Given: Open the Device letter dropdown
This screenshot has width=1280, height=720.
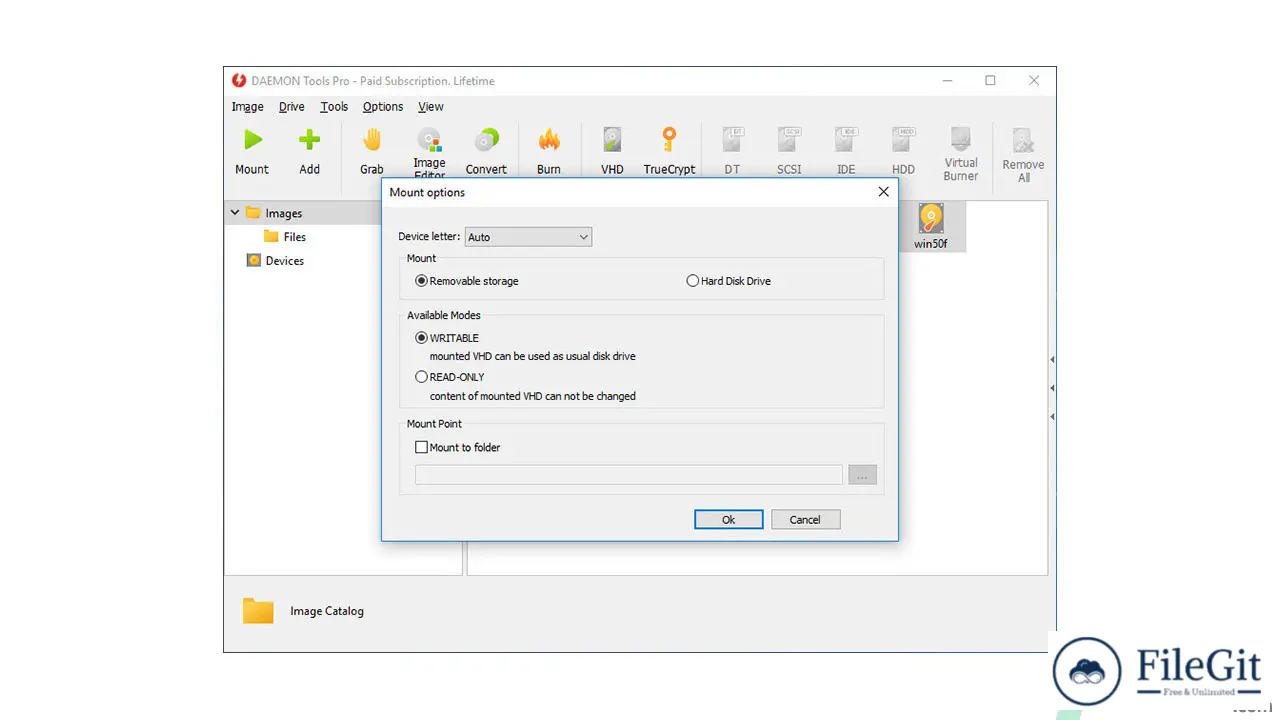Looking at the screenshot, I should pos(528,237).
